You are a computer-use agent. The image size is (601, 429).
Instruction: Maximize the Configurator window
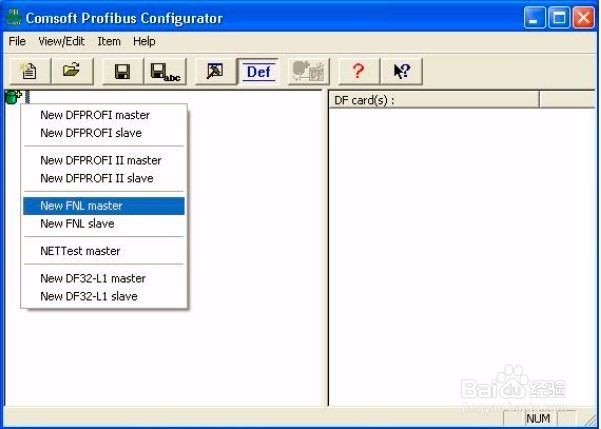559,18
